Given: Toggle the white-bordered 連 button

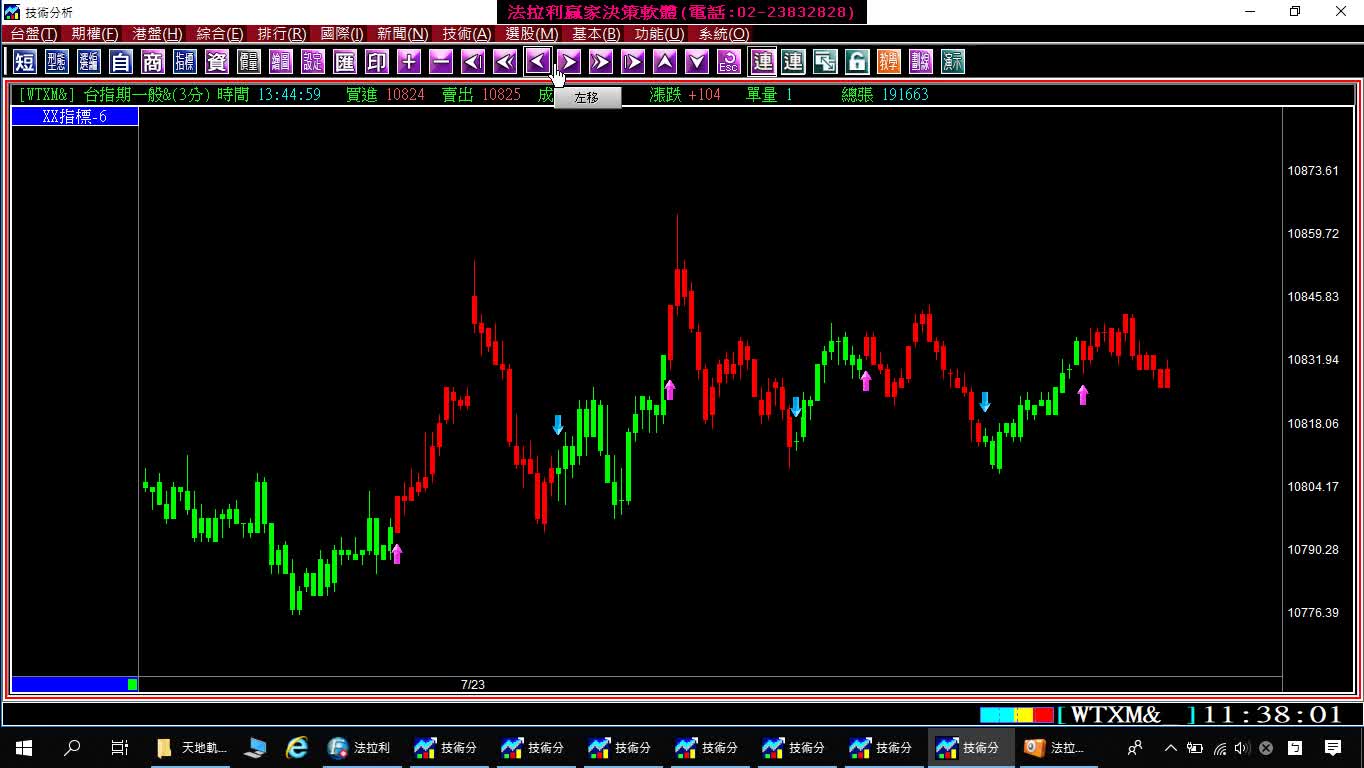Looking at the screenshot, I should pos(763,62).
